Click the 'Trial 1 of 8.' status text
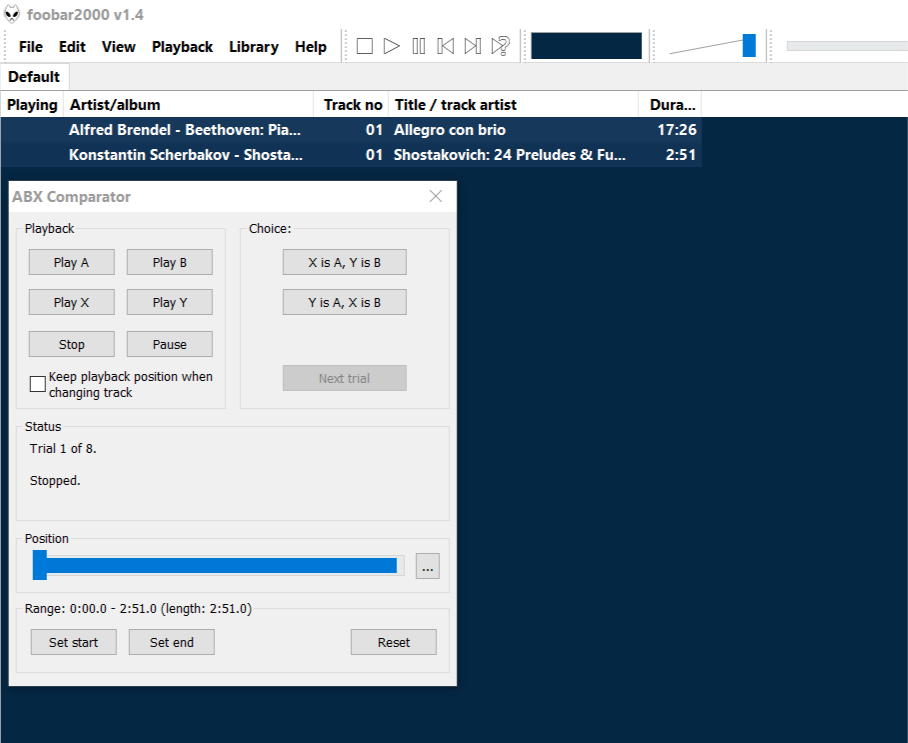Image resolution: width=908 pixels, height=743 pixels. coord(63,448)
